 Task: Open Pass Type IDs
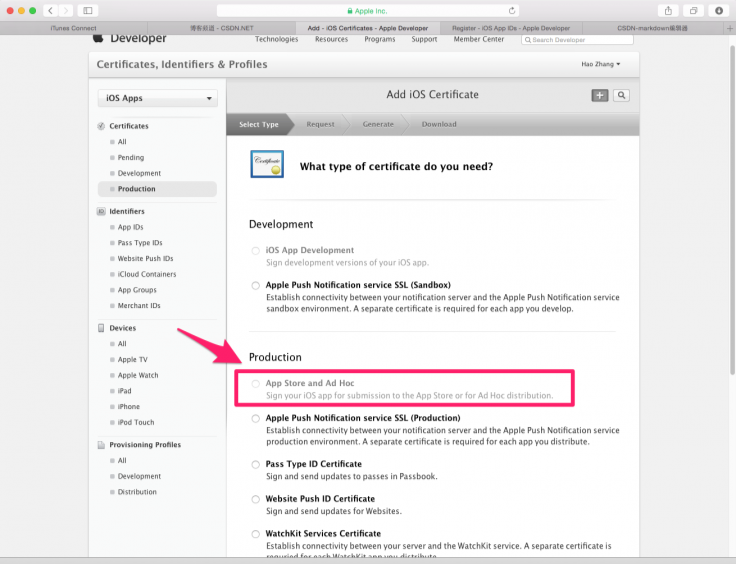(140, 243)
